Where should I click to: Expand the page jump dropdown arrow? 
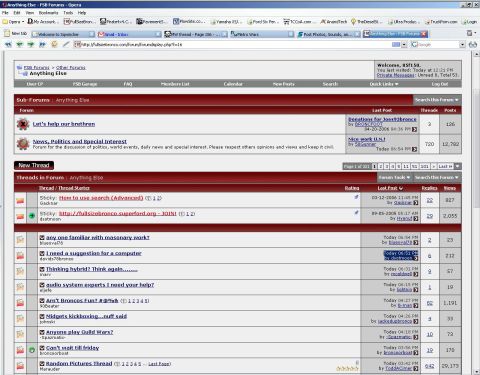point(458,166)
